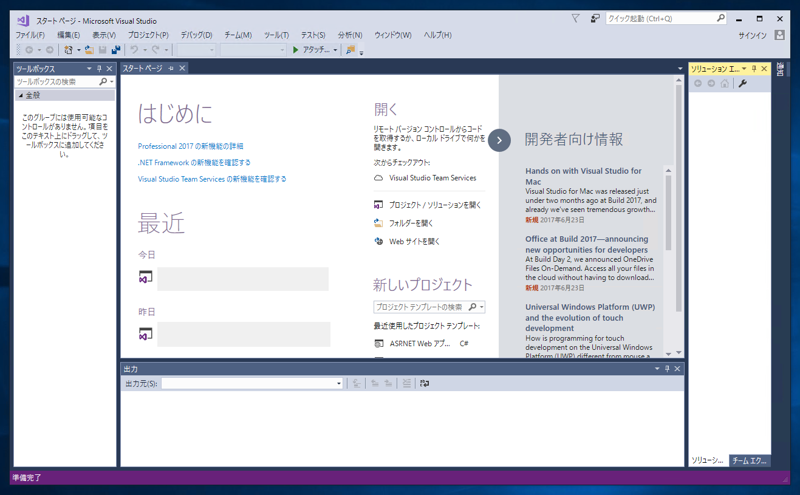800x495 pixels.
Task: Switch to the チーム エクスプローラー tab
Action: pos(749,460)
